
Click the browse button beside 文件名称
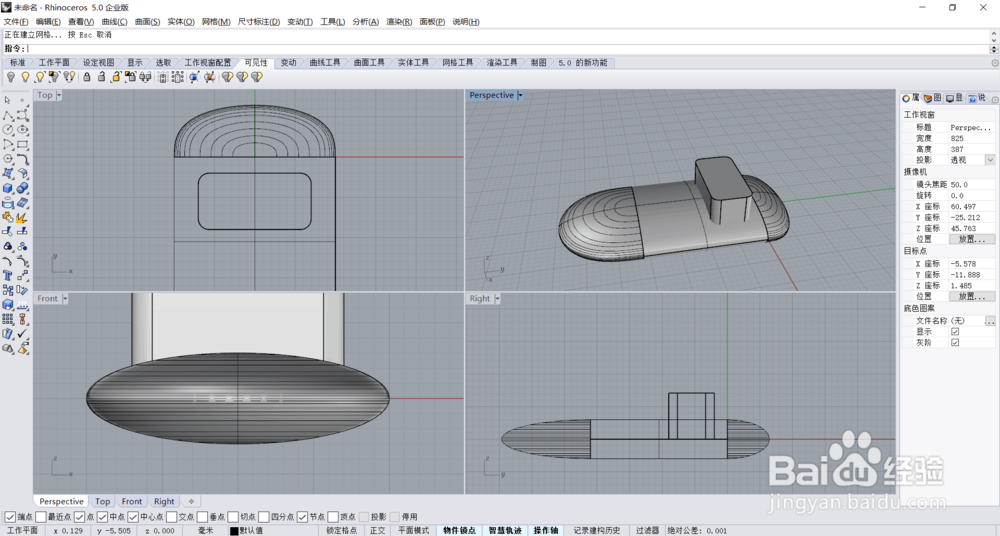coord(990,321)
